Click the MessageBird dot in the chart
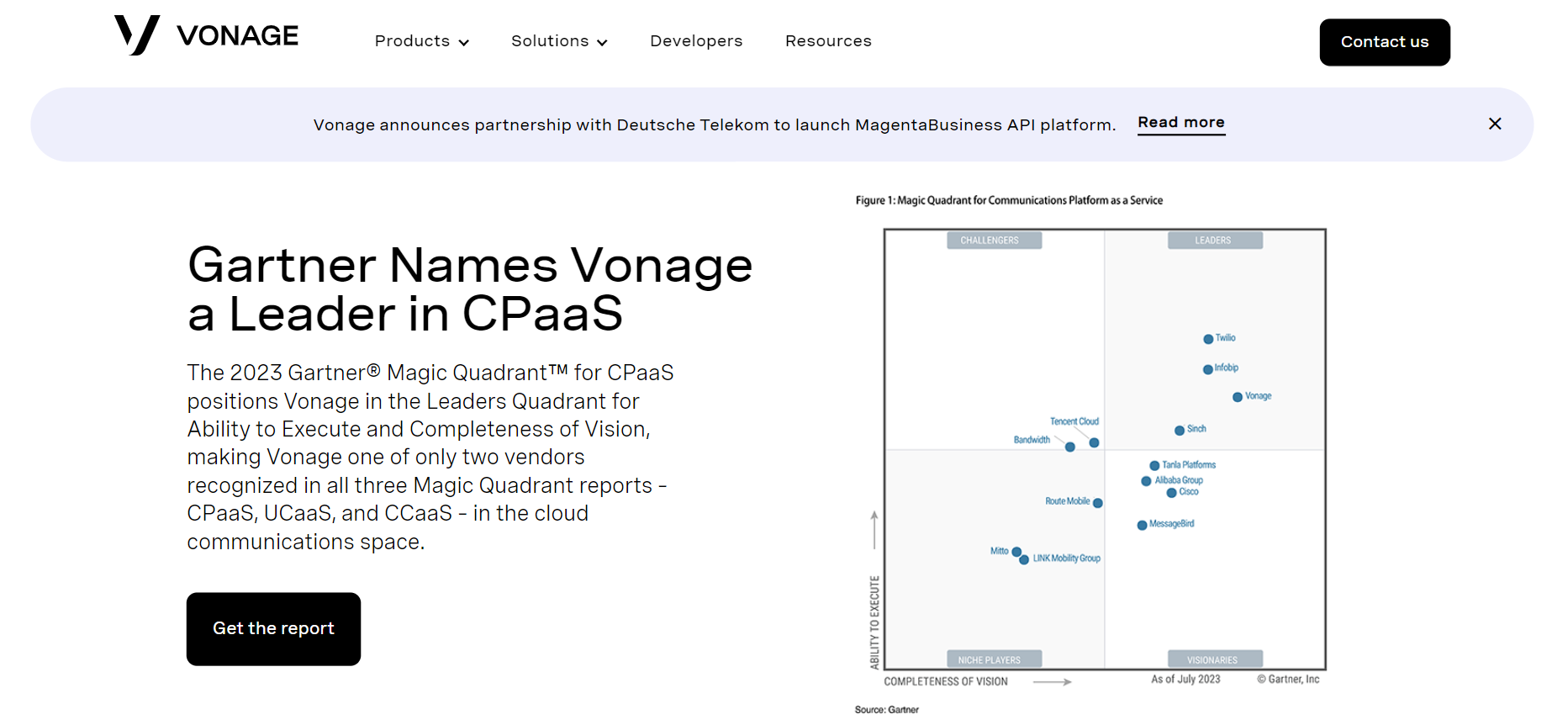1568x725 pixels. coord(1142,526)
